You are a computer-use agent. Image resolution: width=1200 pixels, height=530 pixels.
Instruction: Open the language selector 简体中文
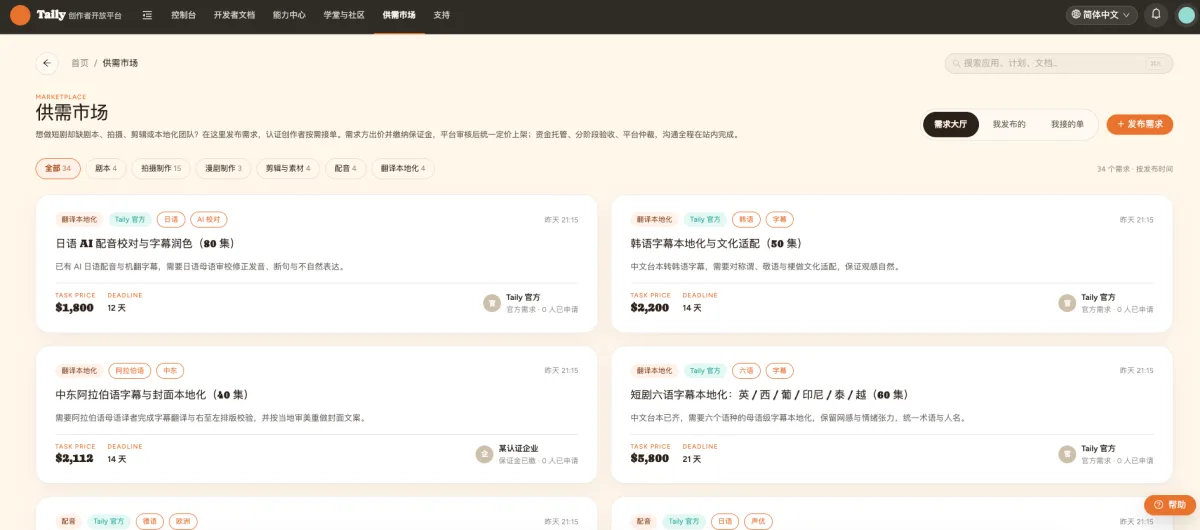point(1101,15)
